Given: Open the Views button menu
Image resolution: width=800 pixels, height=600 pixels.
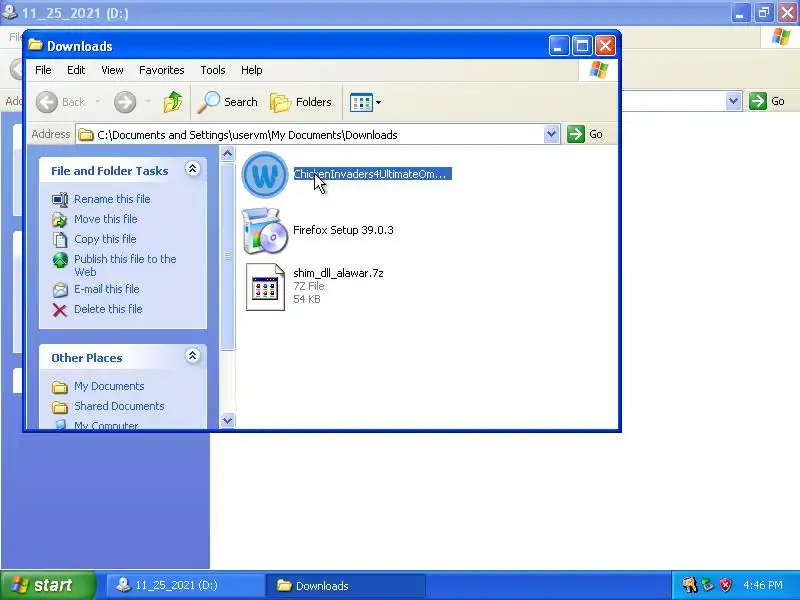Looking at the screenshot, I should coord(365,102).
